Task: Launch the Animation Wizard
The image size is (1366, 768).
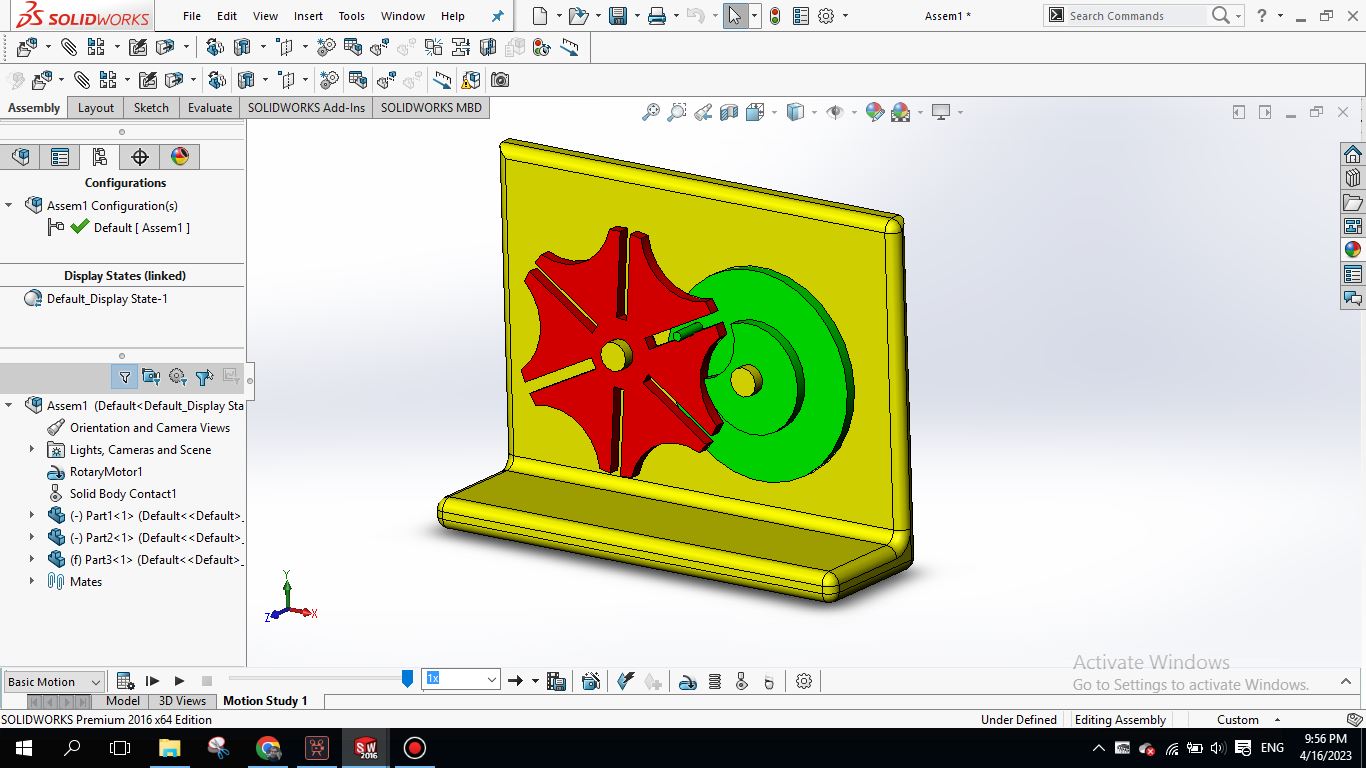Action: pos(591,681)
